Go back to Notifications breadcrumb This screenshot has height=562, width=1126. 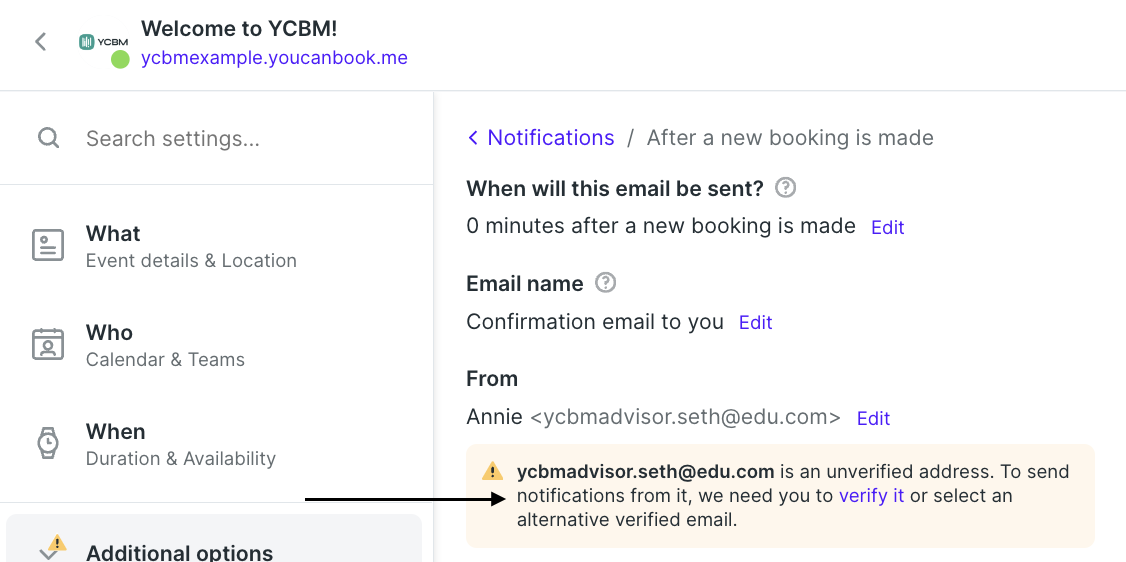[541, 138]
